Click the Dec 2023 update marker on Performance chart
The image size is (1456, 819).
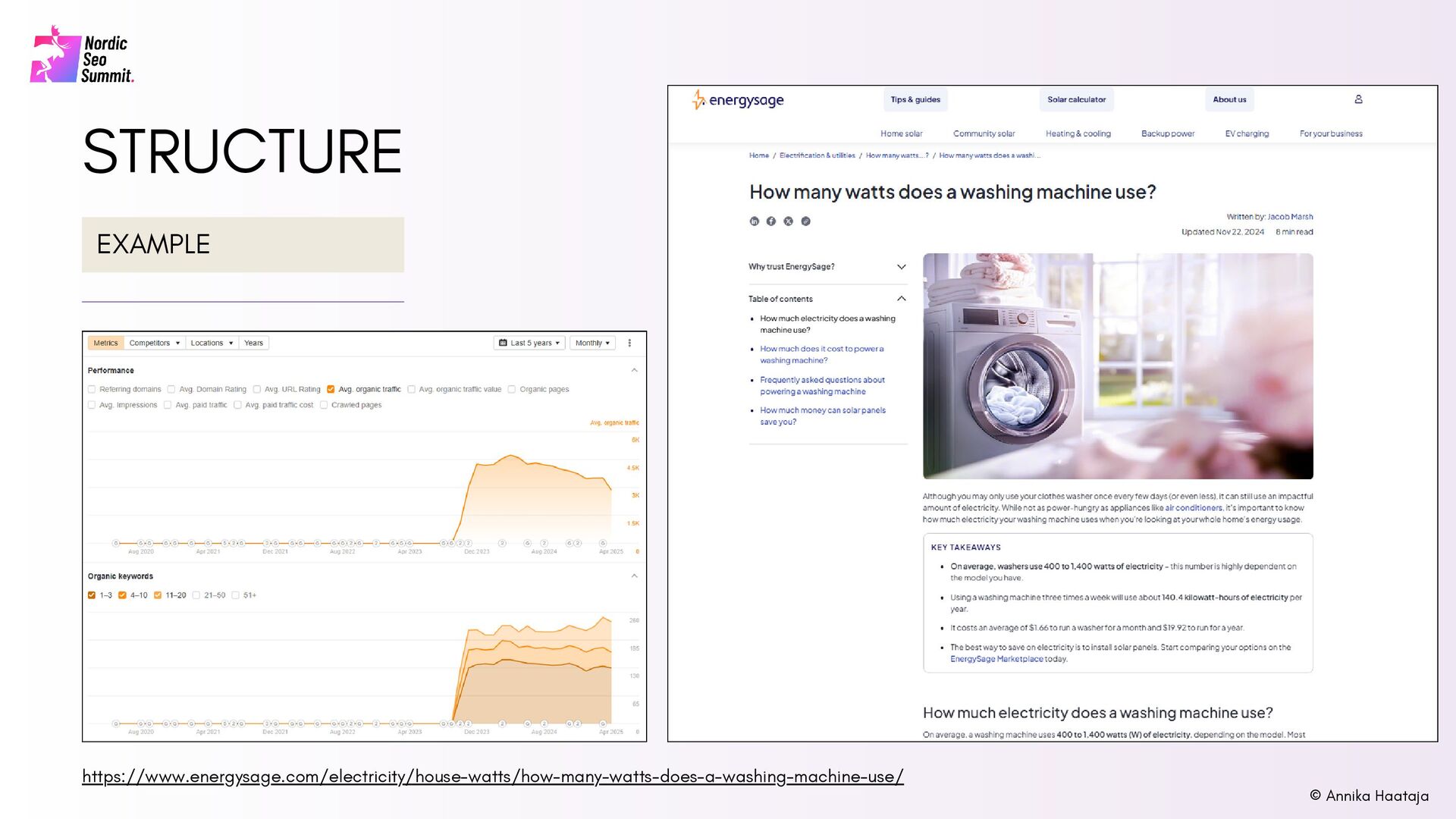[468, 544]
